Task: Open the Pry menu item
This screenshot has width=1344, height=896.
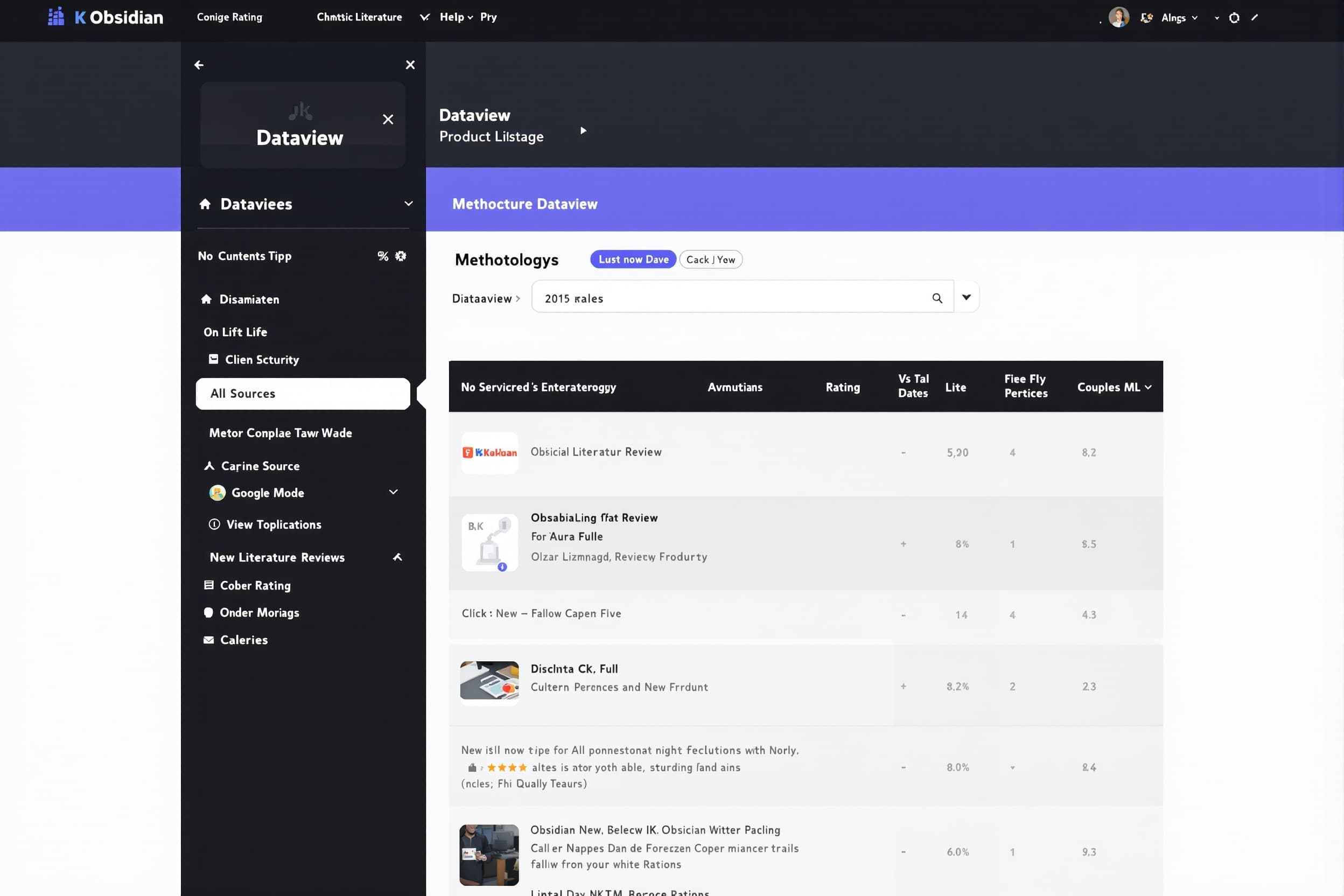Action: 488,17
